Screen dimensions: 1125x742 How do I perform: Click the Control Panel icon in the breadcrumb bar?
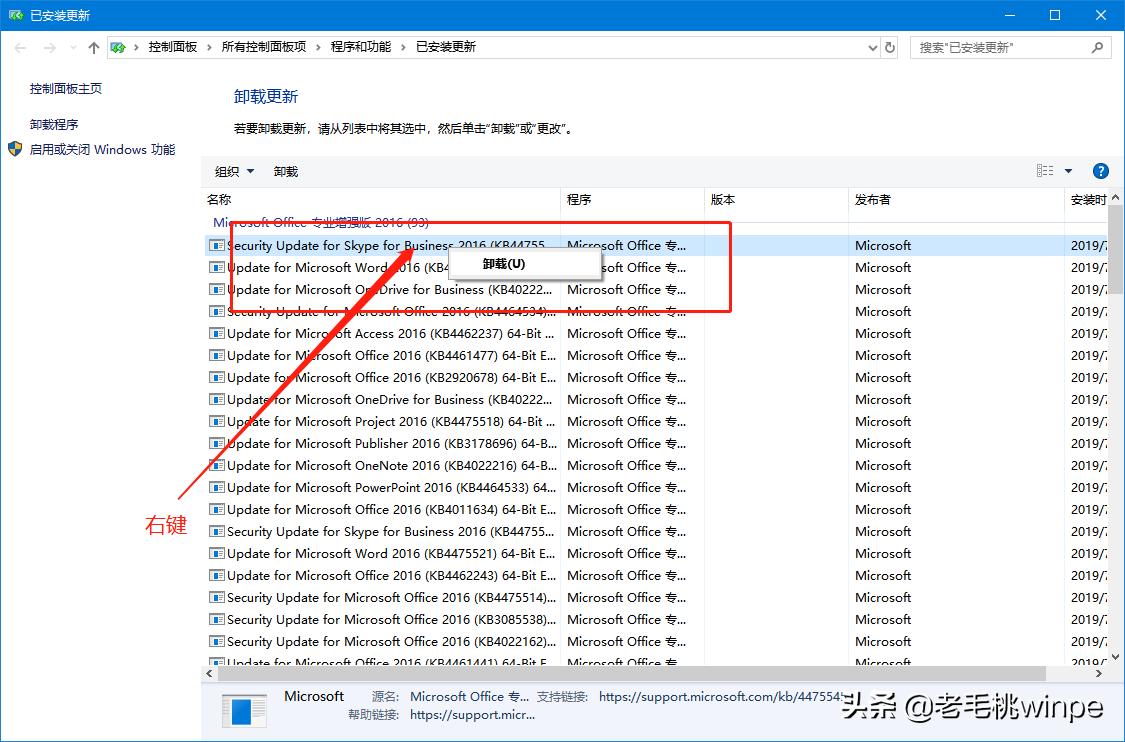tap(118, 46)
